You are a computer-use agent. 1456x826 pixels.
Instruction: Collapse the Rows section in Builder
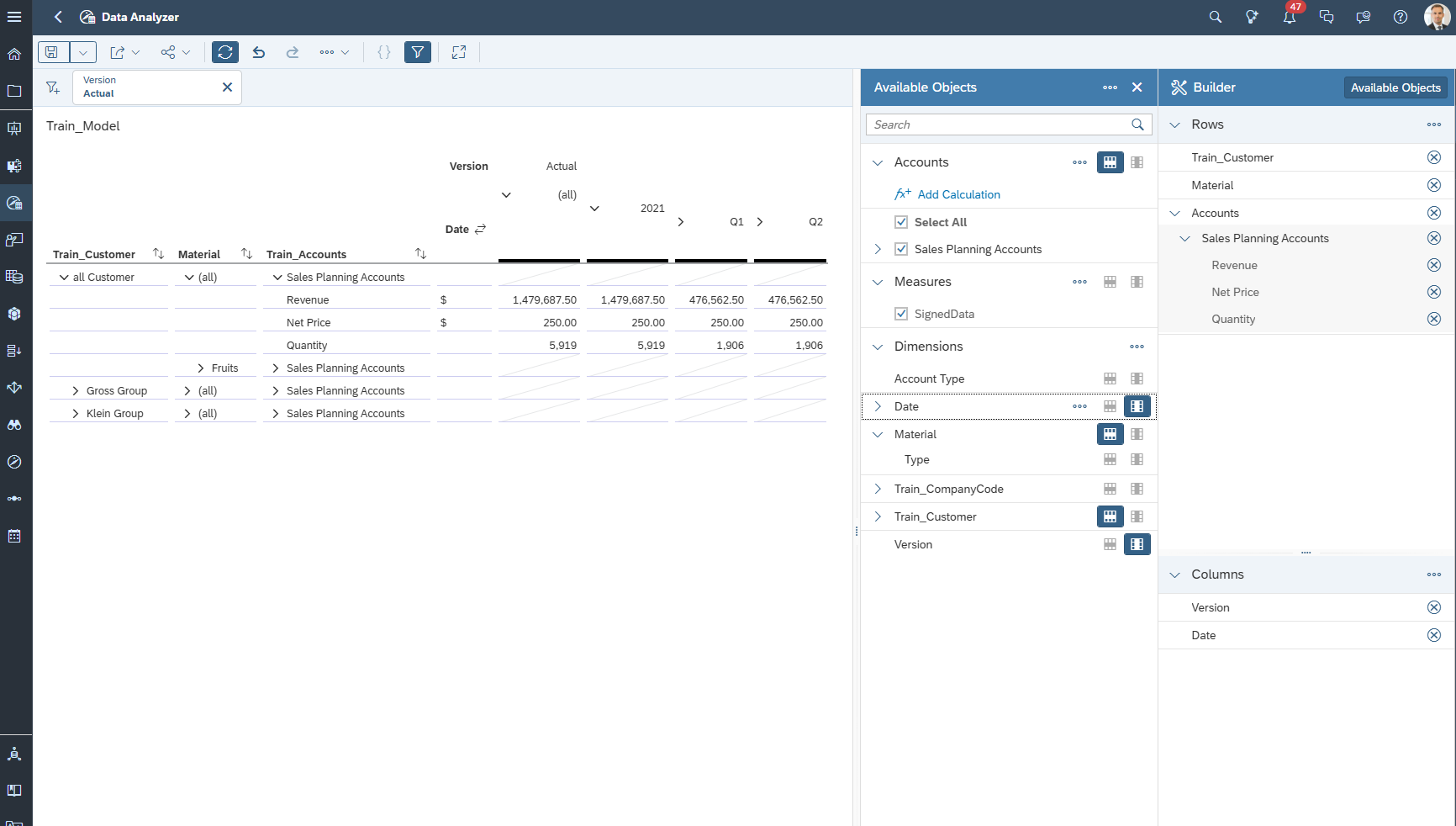click(1175, 124)
